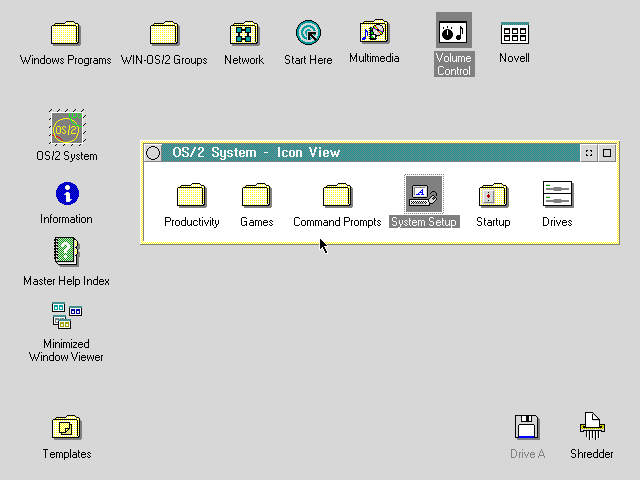Click the "Drive A" label text
640x480 pixels.
click(x=527, y=454)
